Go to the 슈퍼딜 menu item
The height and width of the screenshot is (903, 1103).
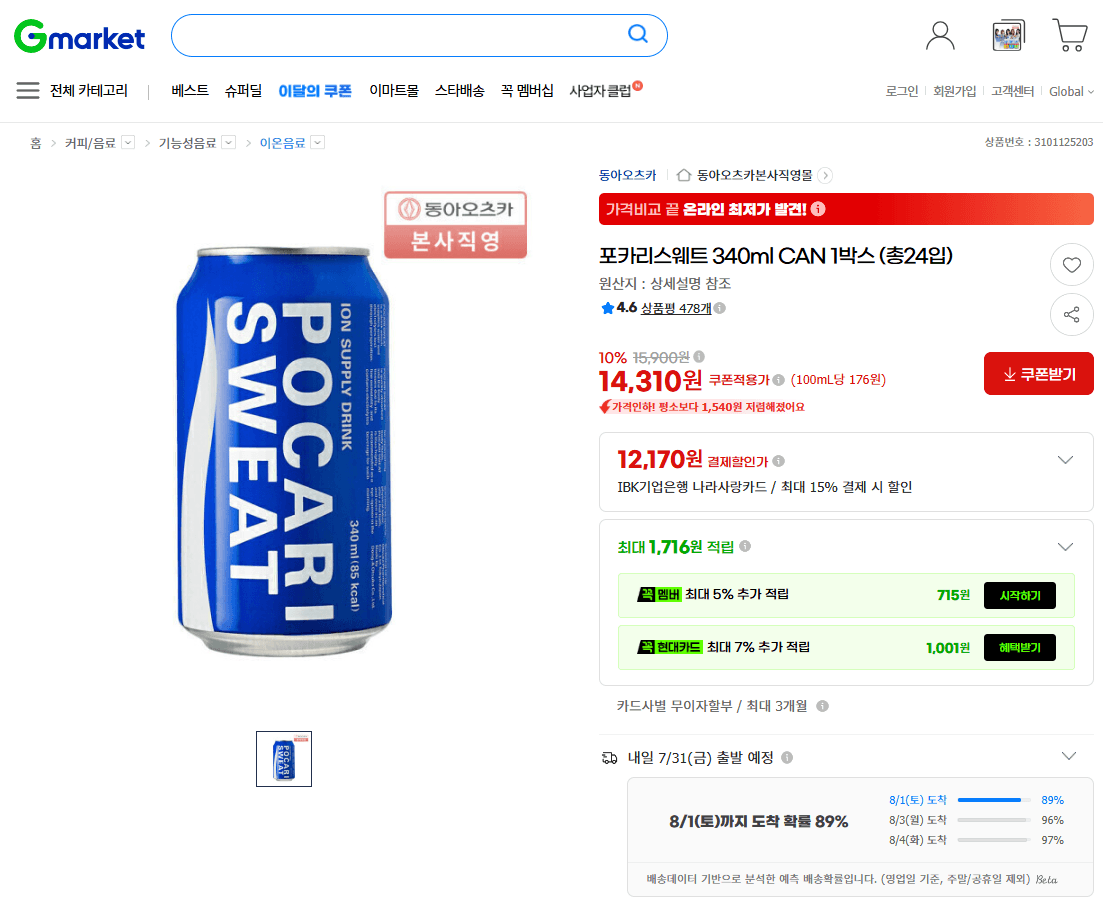[243, 91]
